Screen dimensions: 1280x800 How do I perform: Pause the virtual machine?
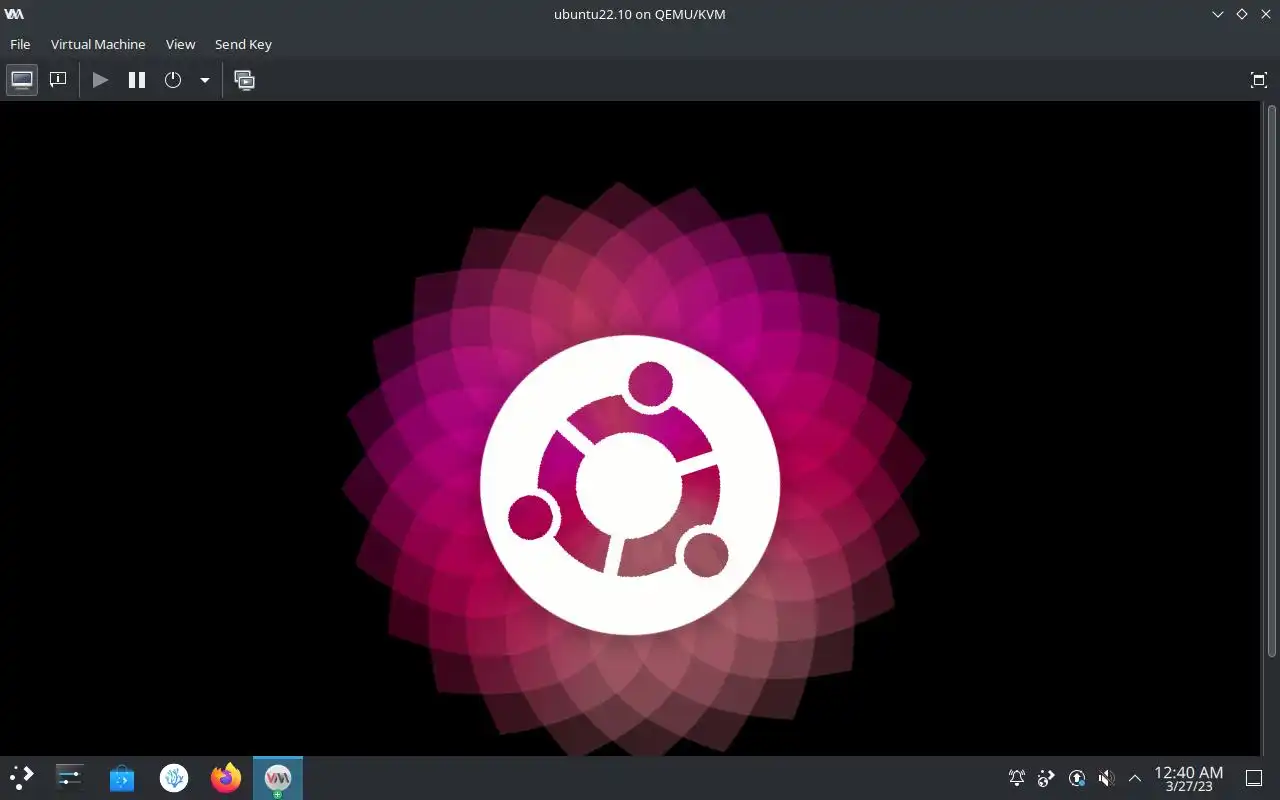137,80
